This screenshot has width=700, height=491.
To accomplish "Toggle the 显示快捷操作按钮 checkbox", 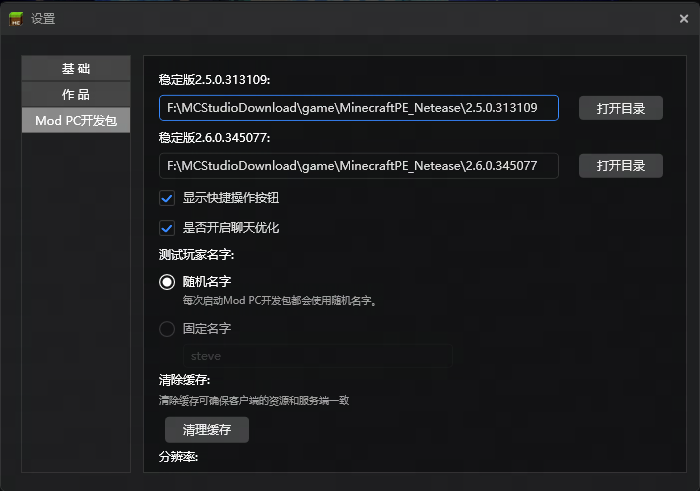I will pos(167,198).
